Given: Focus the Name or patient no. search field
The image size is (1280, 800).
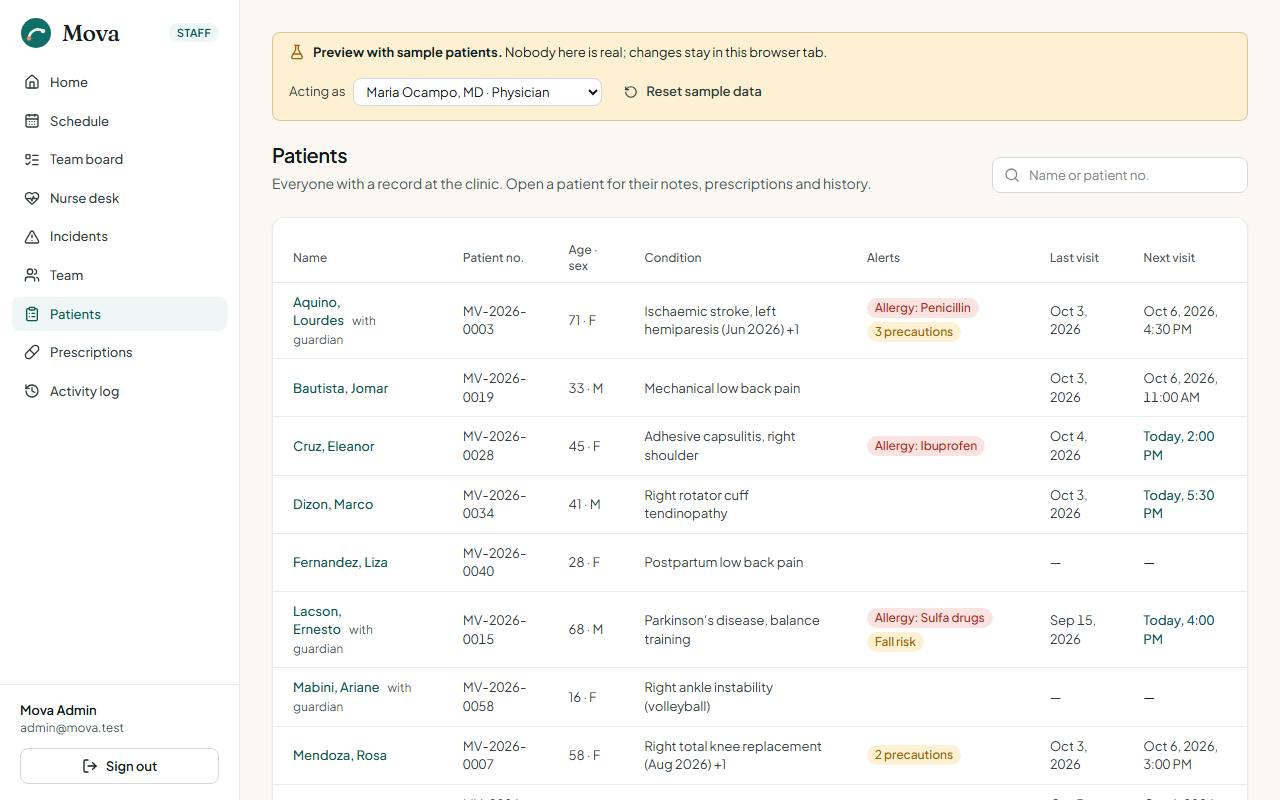Looking at the screenshot, I should (x=1120, y=175).
